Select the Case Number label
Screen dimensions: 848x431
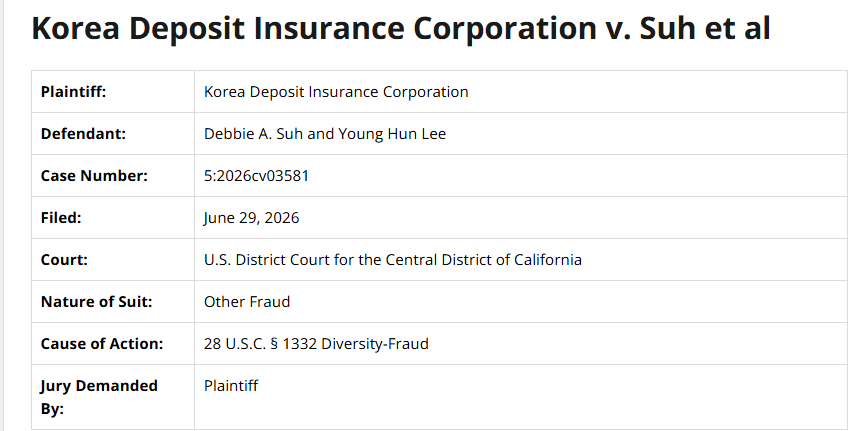click(x=94, y=176)
